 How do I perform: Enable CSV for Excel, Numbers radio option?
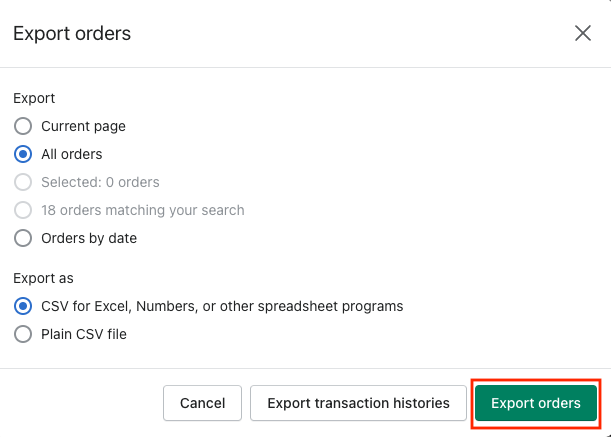point(23,306)
